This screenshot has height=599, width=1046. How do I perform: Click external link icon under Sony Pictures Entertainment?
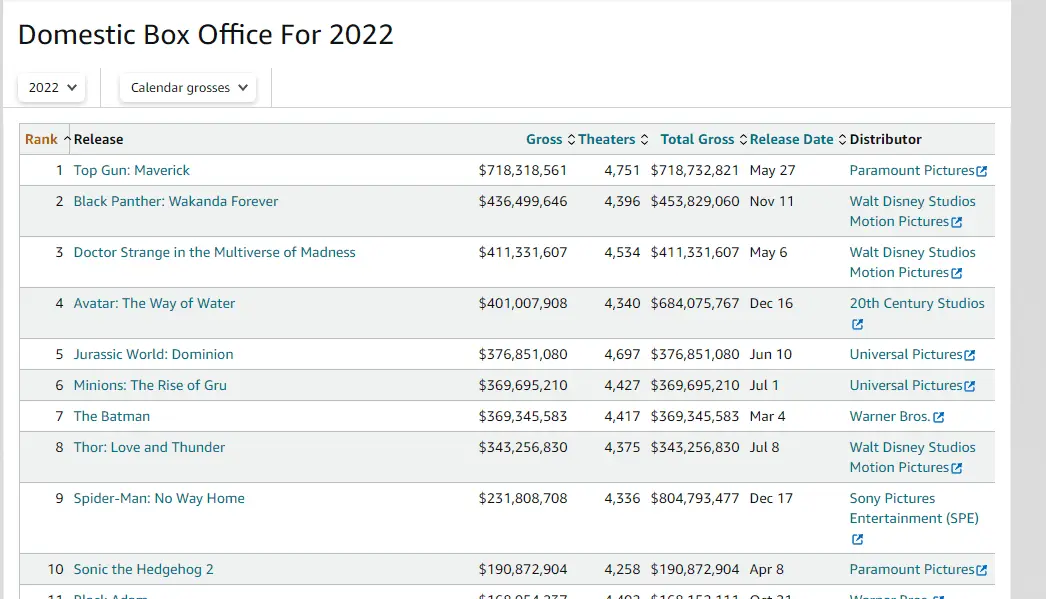(857, 540)
